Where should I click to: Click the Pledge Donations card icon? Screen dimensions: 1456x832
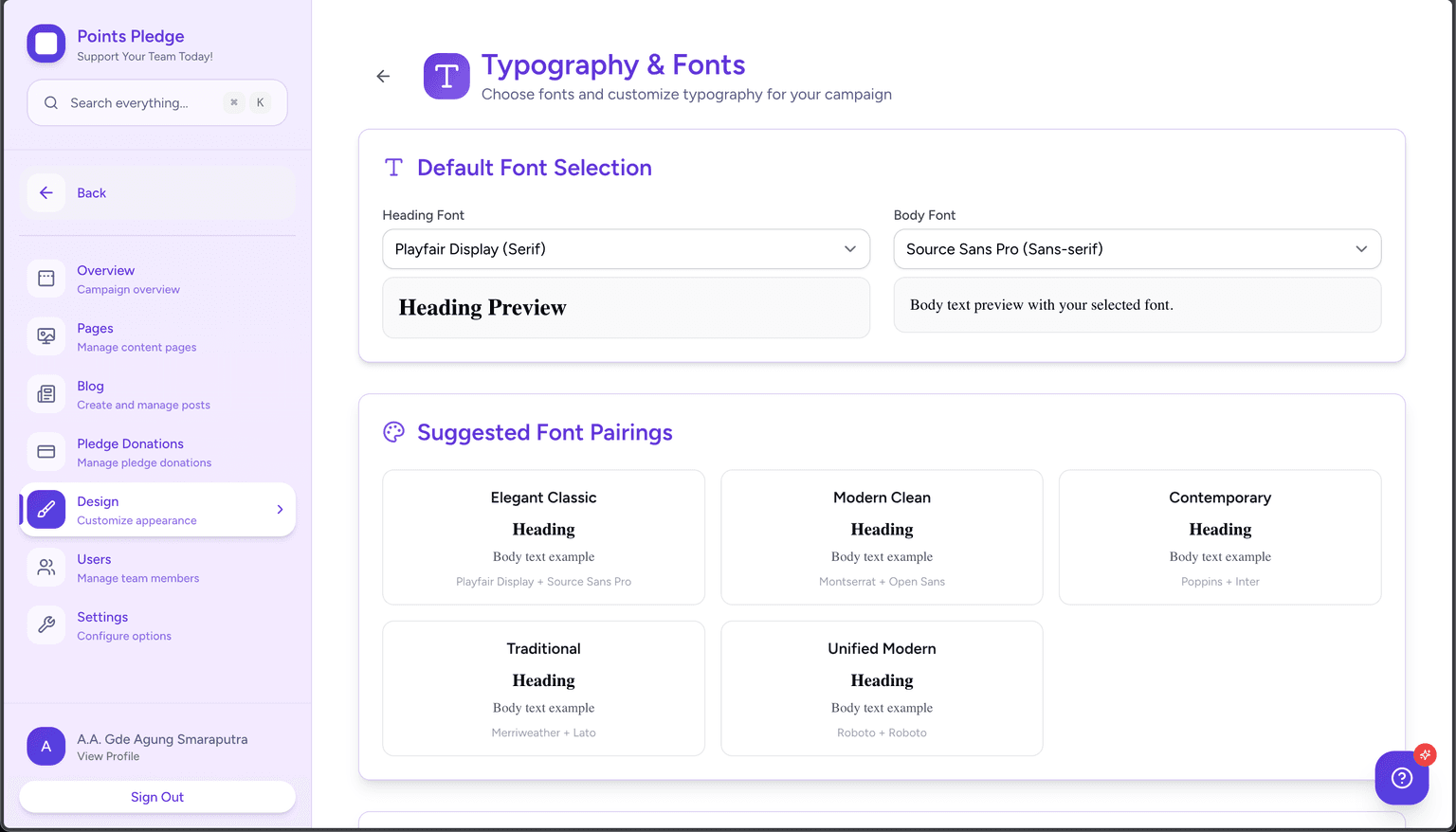click(x=46, y=452)
